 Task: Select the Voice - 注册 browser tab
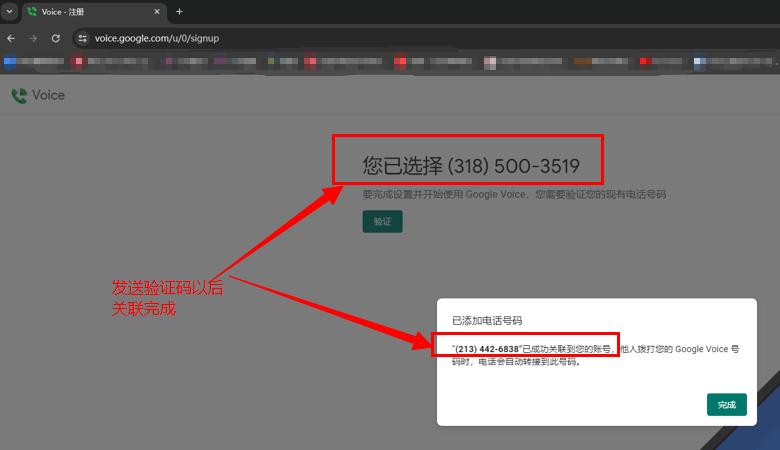tap(94, 11)
